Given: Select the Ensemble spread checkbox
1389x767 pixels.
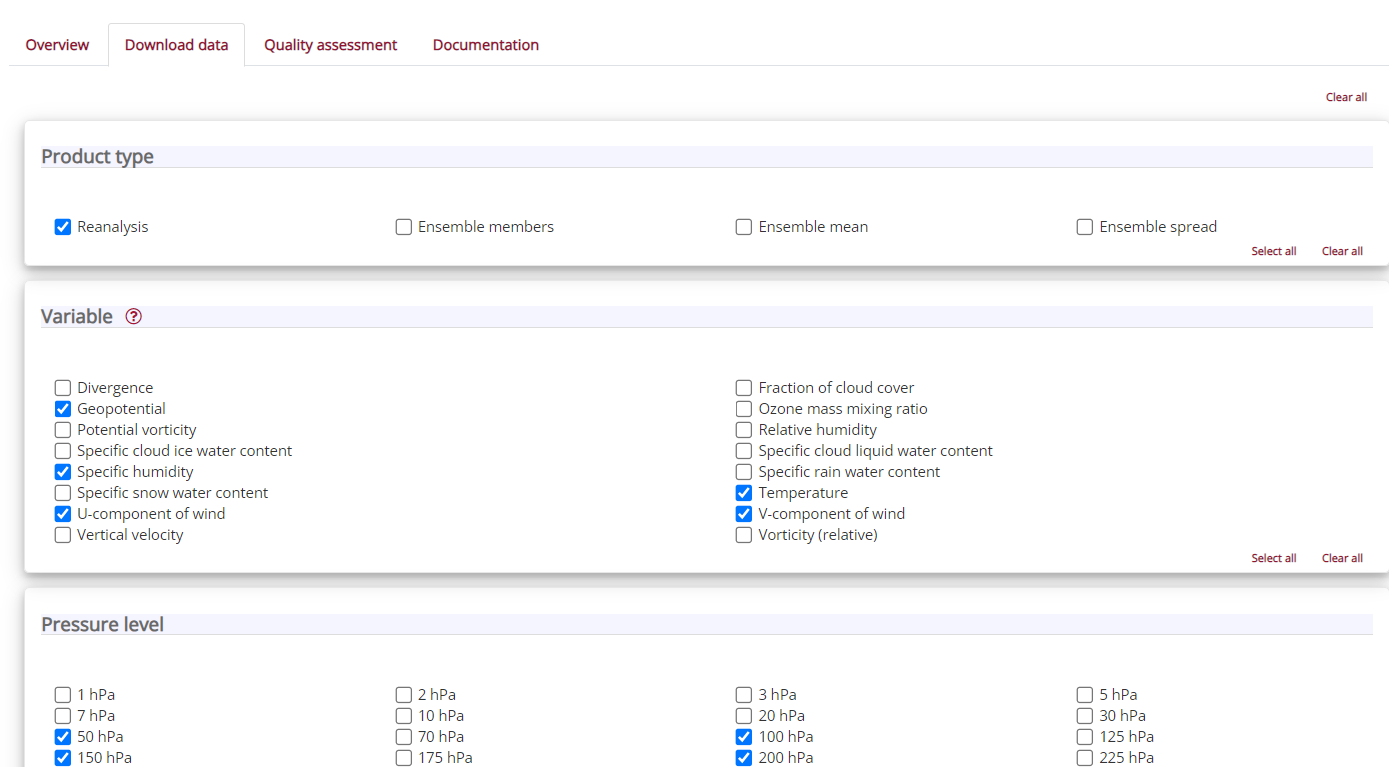Looking at the screenshot, I should click(x=1085, y=227).
